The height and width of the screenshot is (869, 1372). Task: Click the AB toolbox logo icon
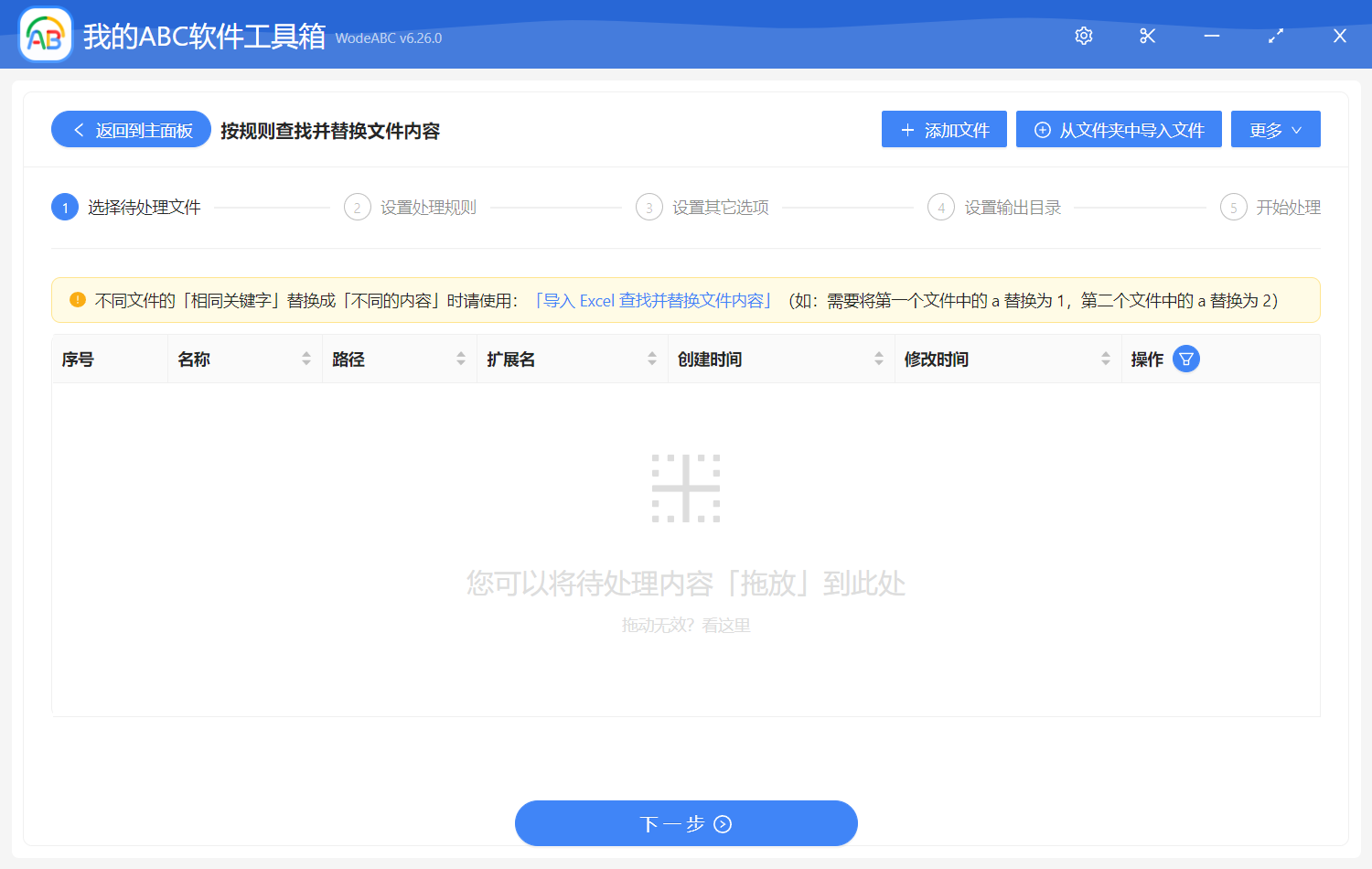(x=45, y=34)
